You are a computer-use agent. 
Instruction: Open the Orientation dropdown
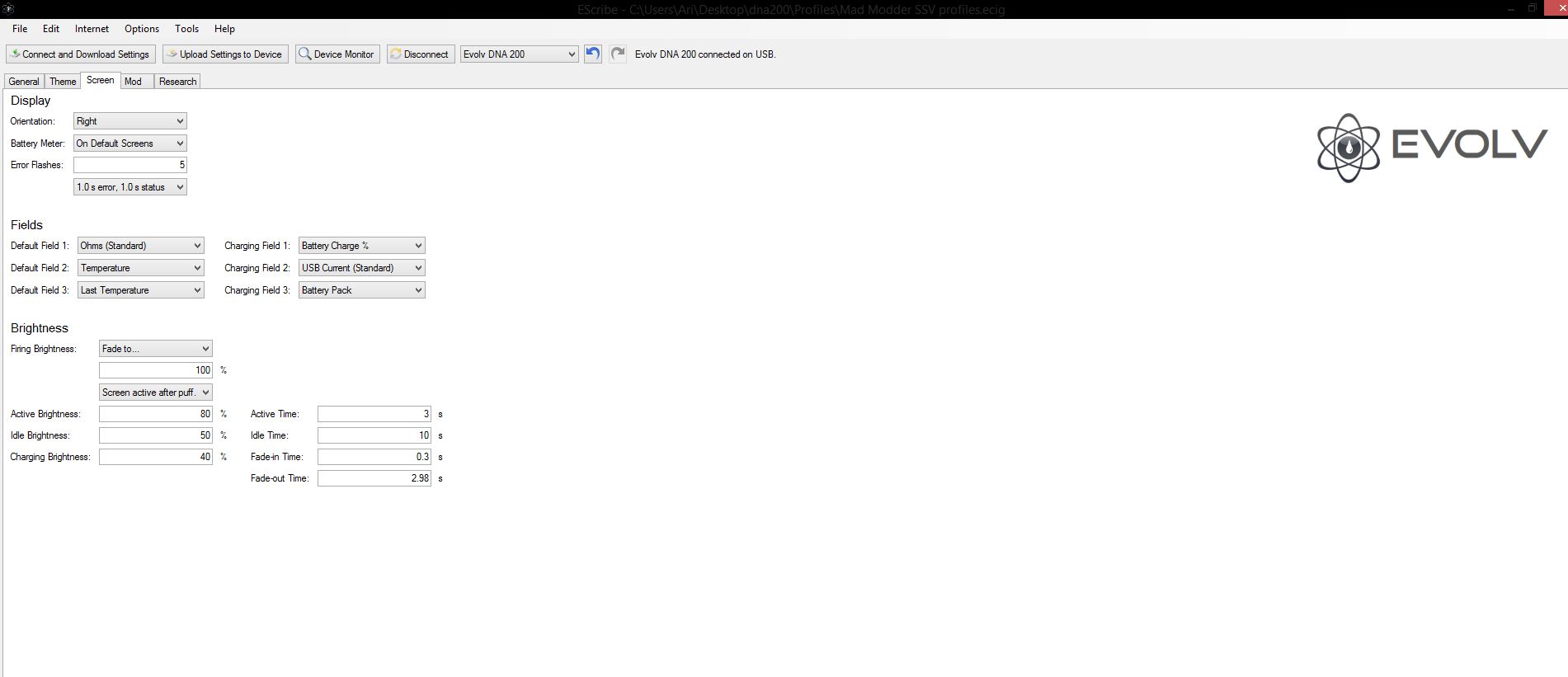[129, 121]
